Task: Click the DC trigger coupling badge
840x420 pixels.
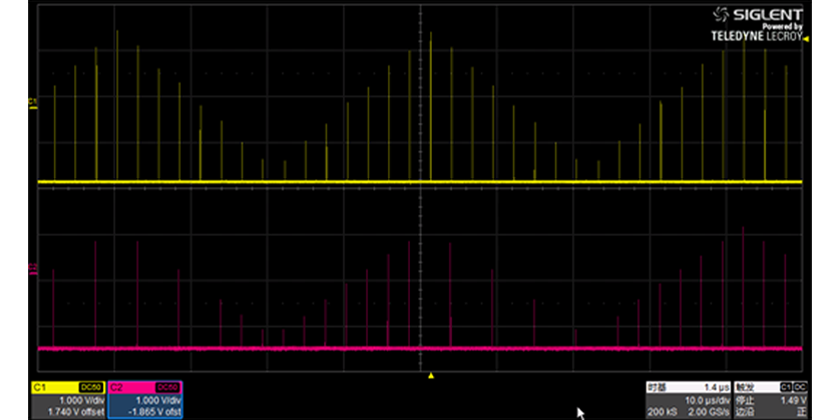Action: point(799,386)
